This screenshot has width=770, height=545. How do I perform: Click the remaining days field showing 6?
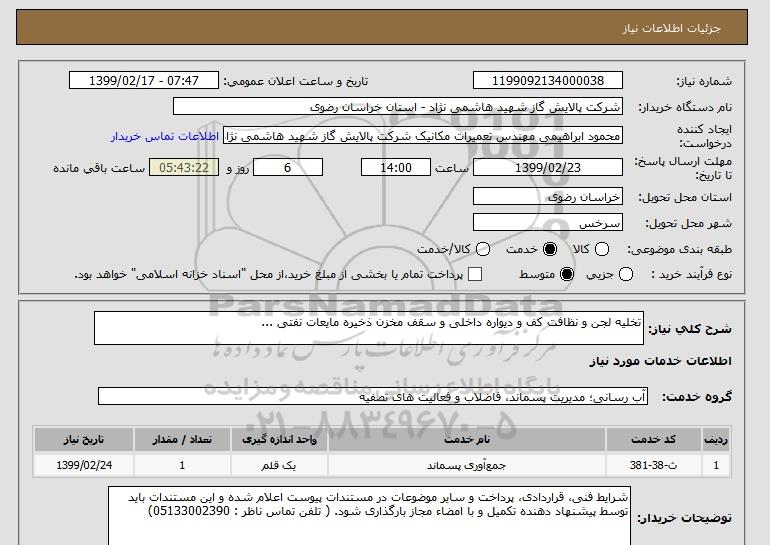coord(288,167)
